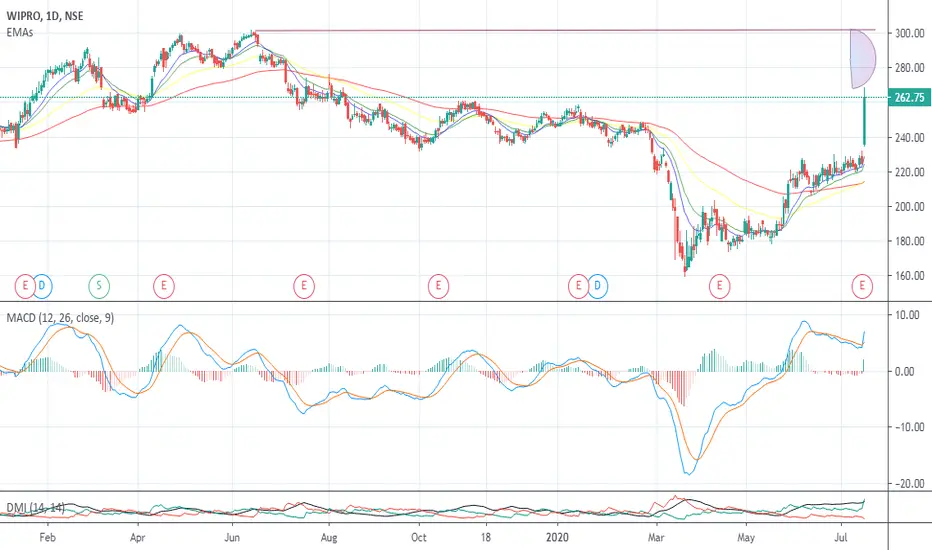
Task: Select the red horizontal line at 300
Action: click(x=565, y=30)
